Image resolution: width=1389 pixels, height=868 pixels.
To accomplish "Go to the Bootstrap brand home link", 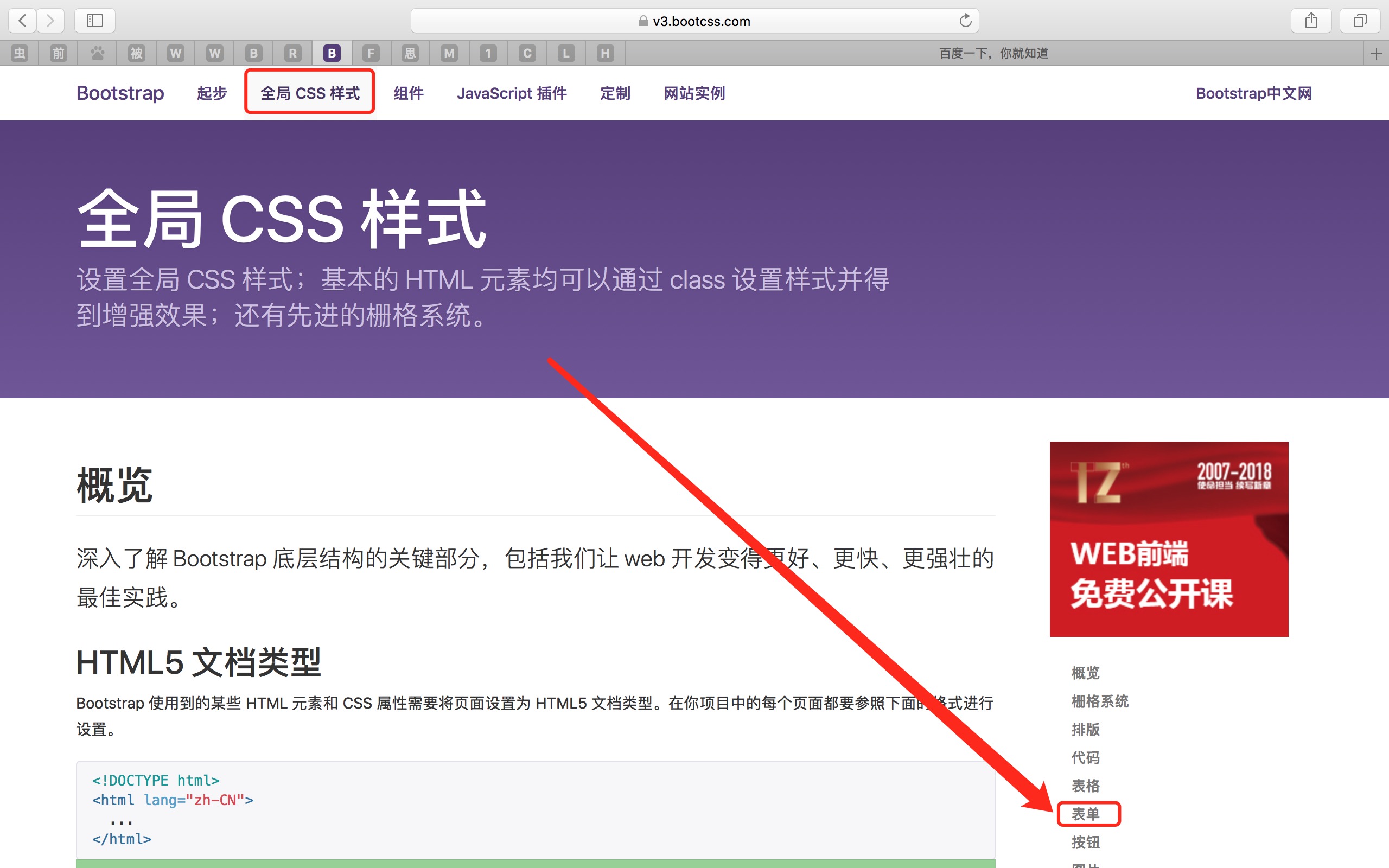I will (x=120, y=93).
